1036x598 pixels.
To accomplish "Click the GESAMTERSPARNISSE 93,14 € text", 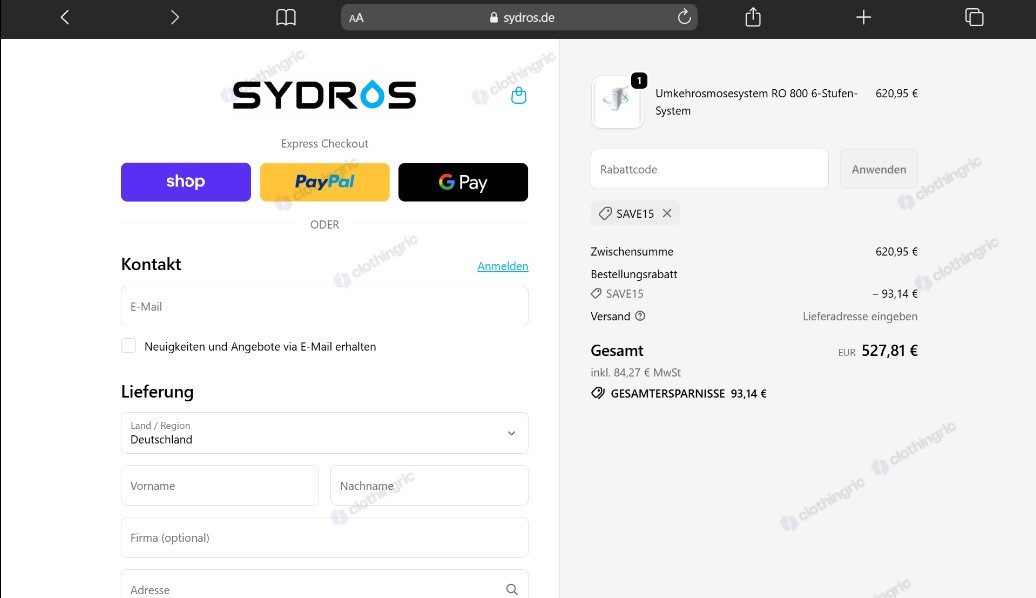I will [x=688, y=393].
